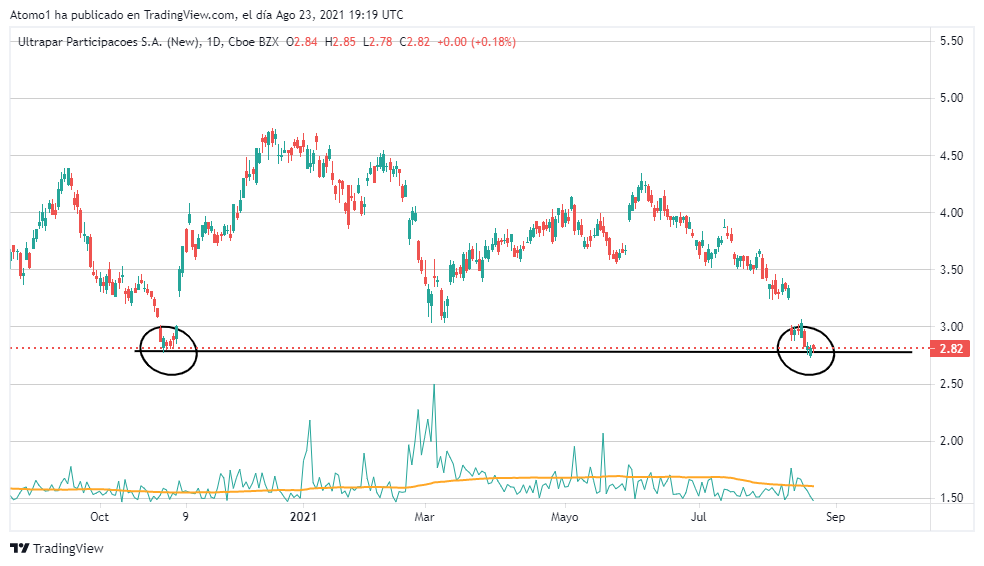Click the Jul date label on time axis
This screenshot has height=566, width=984.
pos(698,517)
